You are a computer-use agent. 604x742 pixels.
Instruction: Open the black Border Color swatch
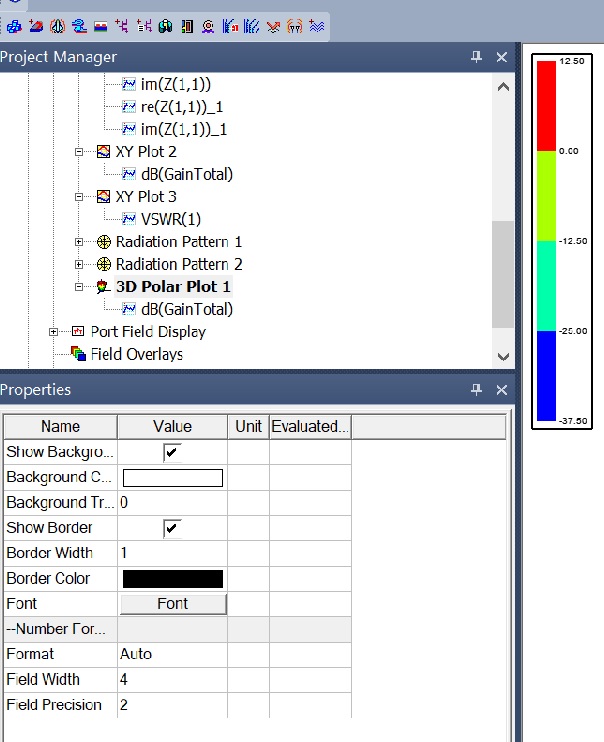[x=173, y=579]
